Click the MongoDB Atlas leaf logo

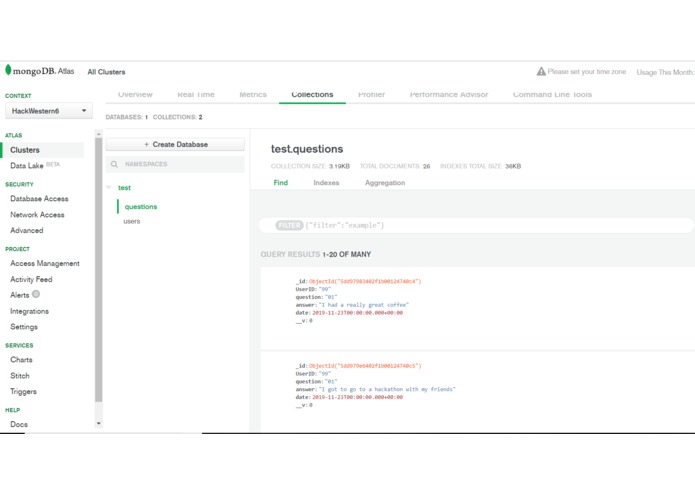coord(8,70)
